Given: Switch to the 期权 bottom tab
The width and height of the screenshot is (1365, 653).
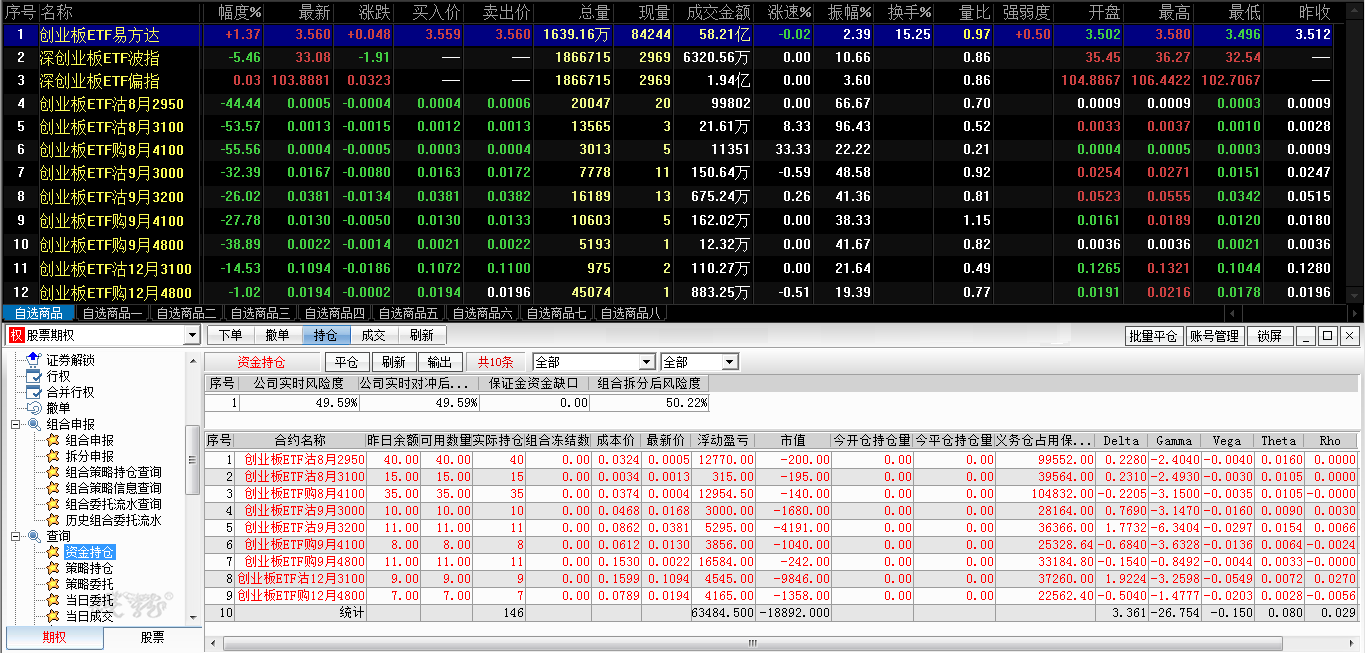Looking at the screenshot, I should [x=54, y=638].
